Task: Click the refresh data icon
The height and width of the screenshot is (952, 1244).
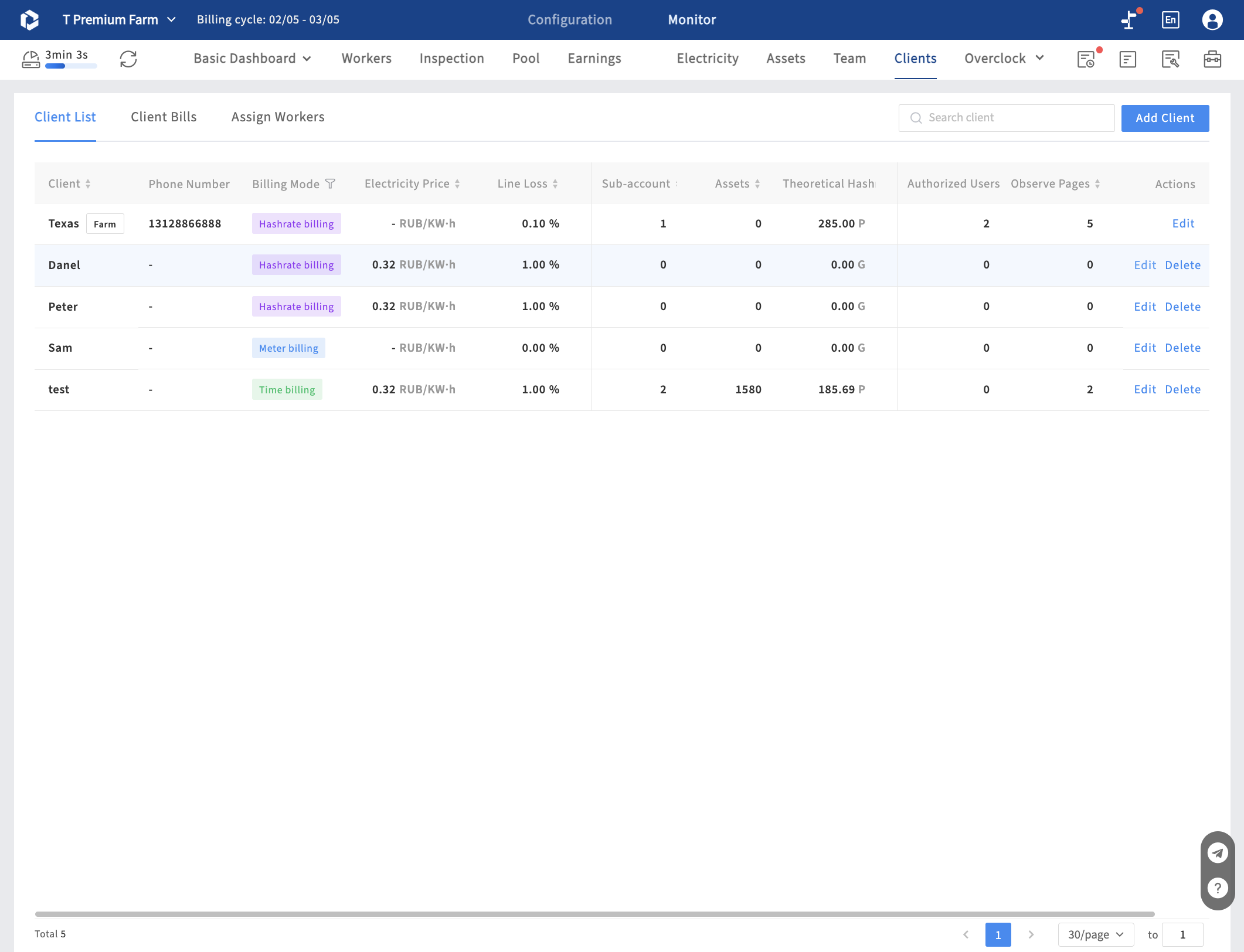Action: pyautogui.click(x=128, y=59)
